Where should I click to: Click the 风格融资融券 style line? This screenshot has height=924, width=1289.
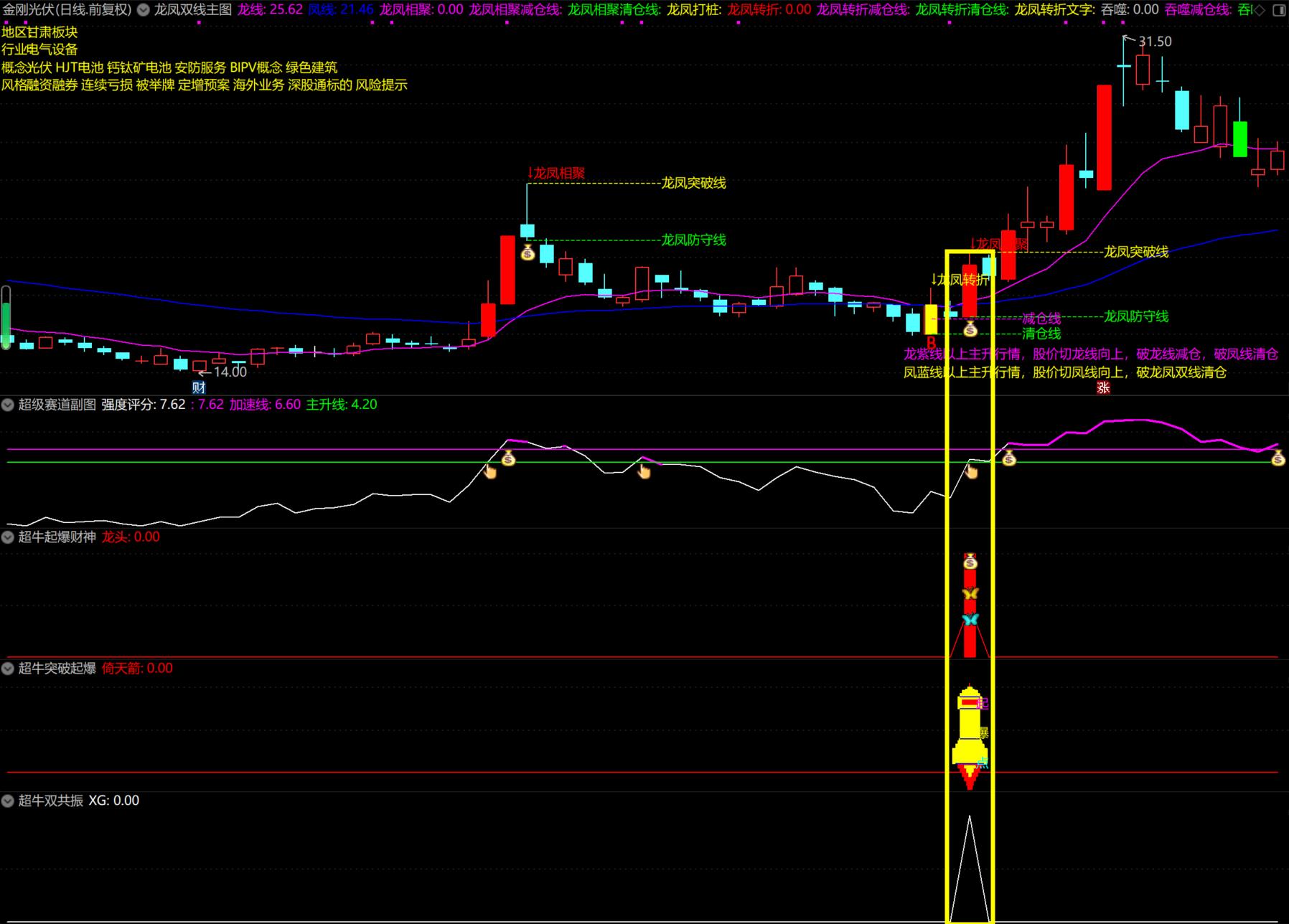pos(205,85)
